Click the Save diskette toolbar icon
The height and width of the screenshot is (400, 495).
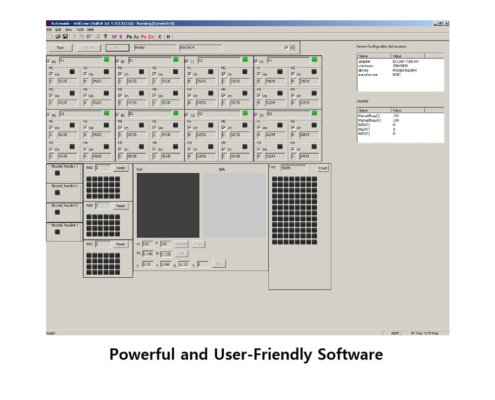(x=65, y=36)
